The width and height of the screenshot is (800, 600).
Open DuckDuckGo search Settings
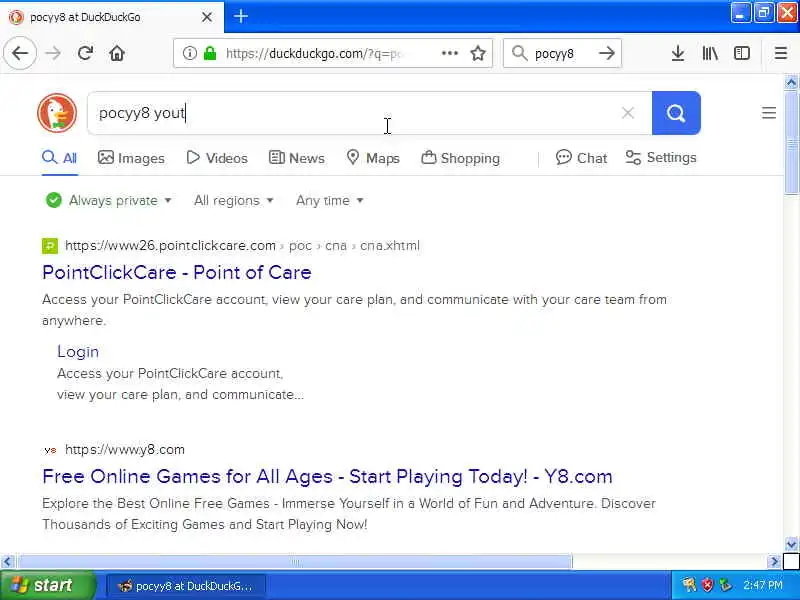[661, 158]
